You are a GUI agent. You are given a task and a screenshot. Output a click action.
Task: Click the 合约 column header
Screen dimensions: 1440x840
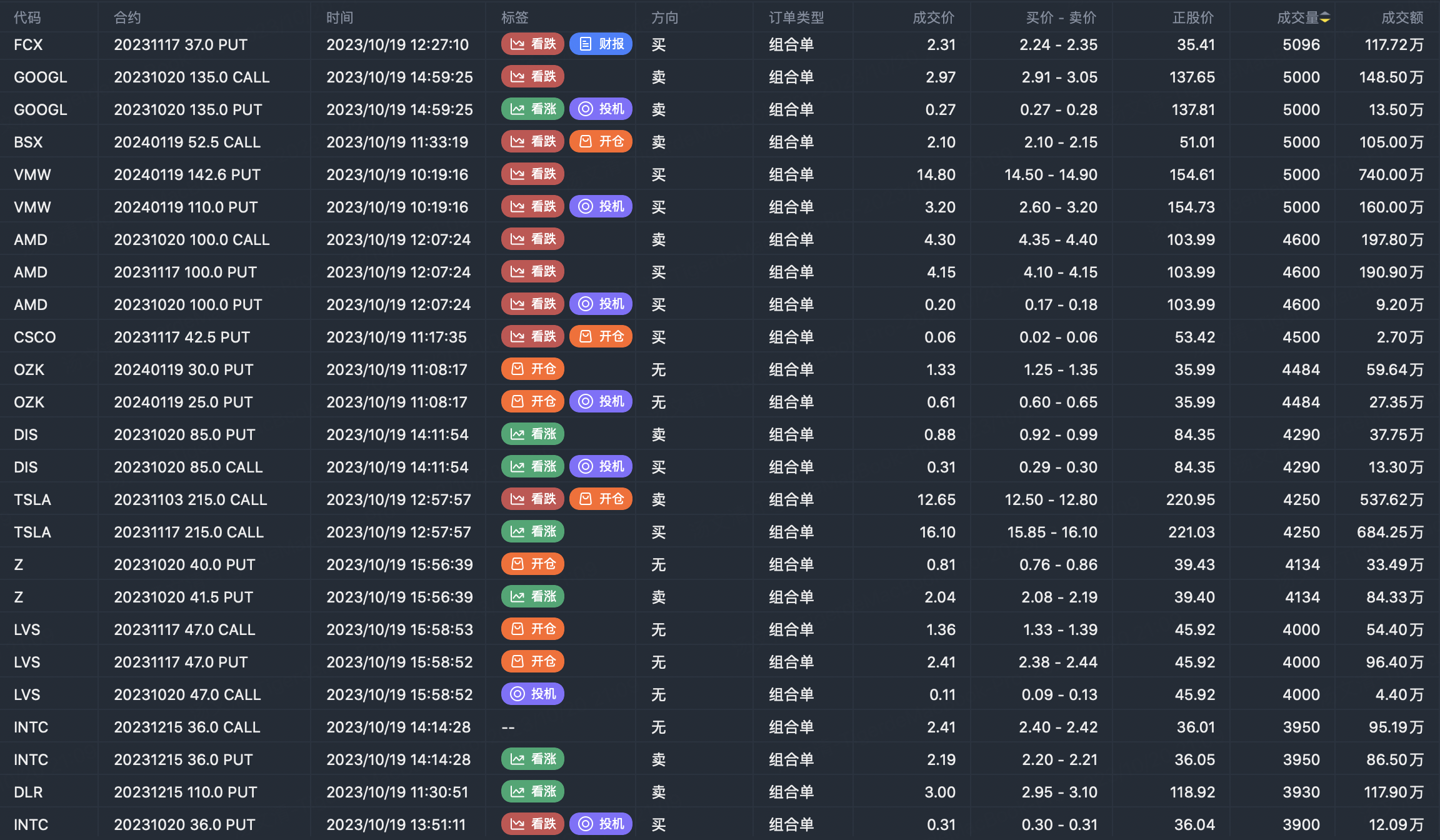coord(127,17)
